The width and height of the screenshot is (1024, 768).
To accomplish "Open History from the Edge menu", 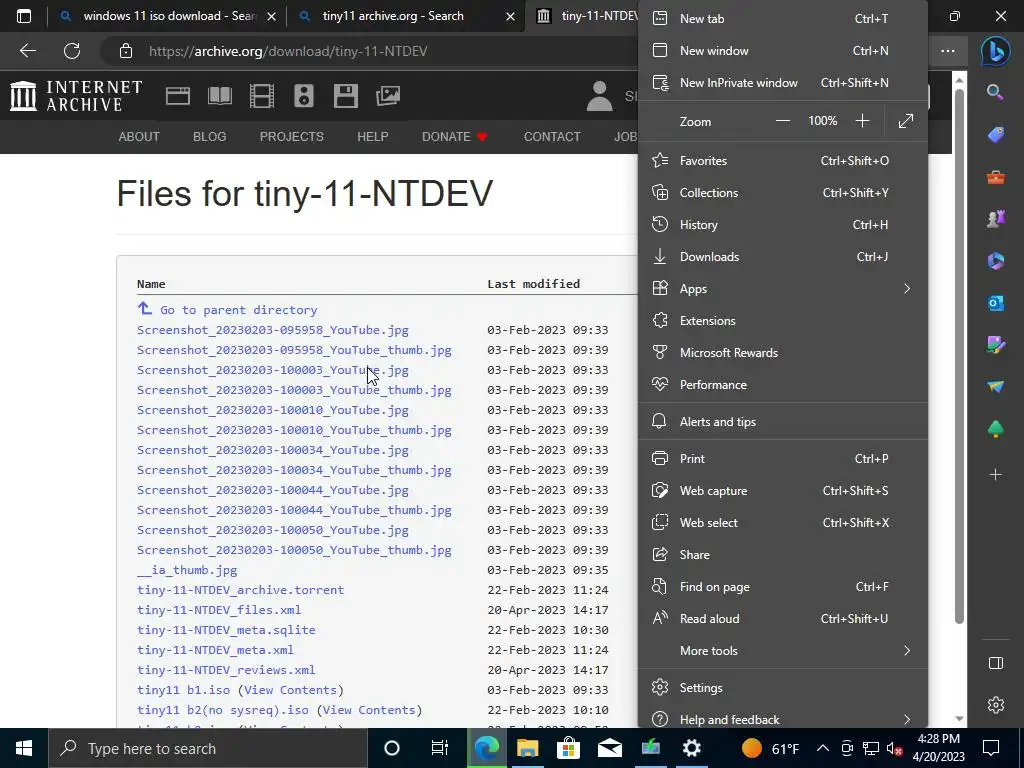I will (x=782, y=225).
